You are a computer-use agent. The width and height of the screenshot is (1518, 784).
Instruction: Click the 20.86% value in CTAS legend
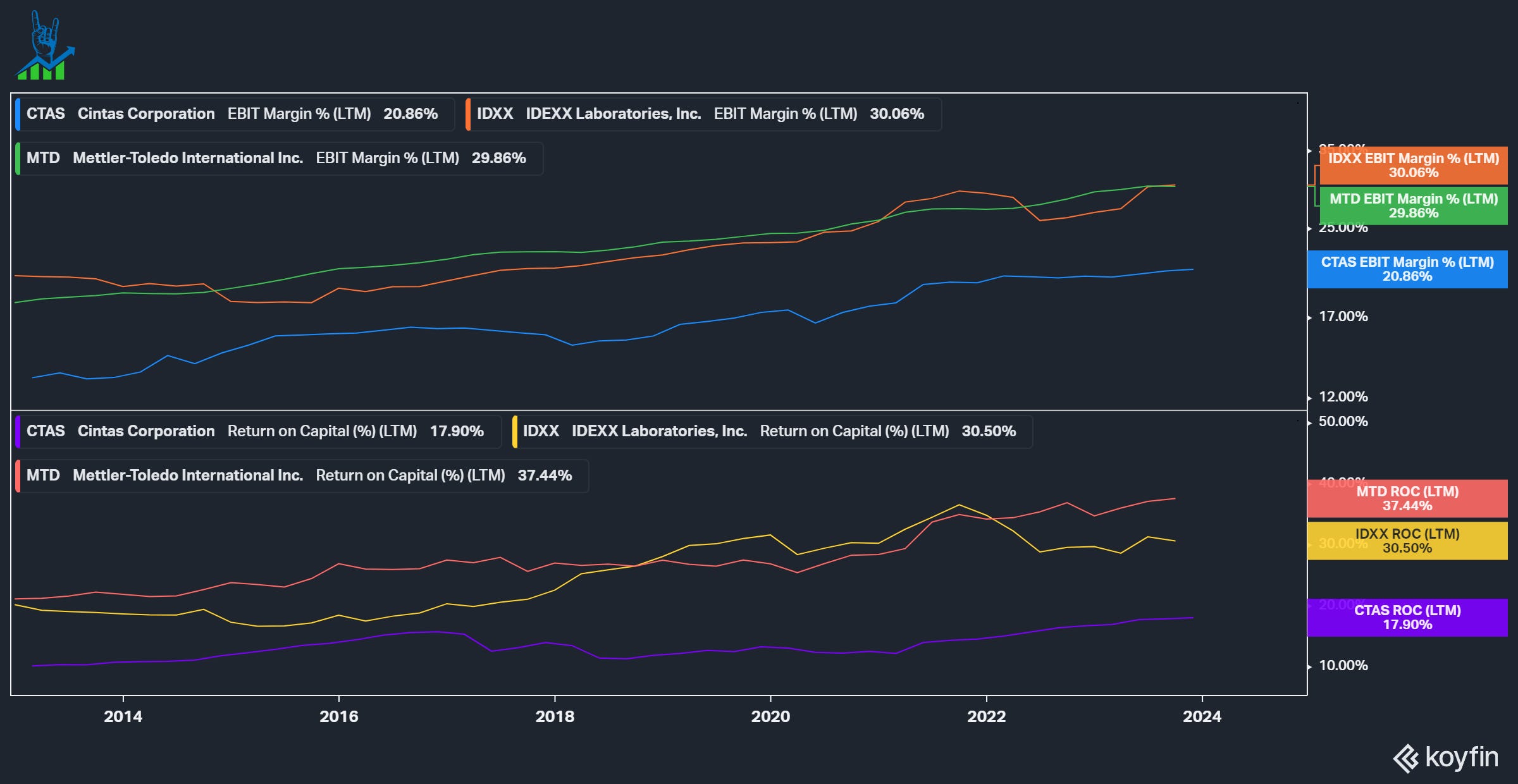pyautogui.click(x=410, y=114)
